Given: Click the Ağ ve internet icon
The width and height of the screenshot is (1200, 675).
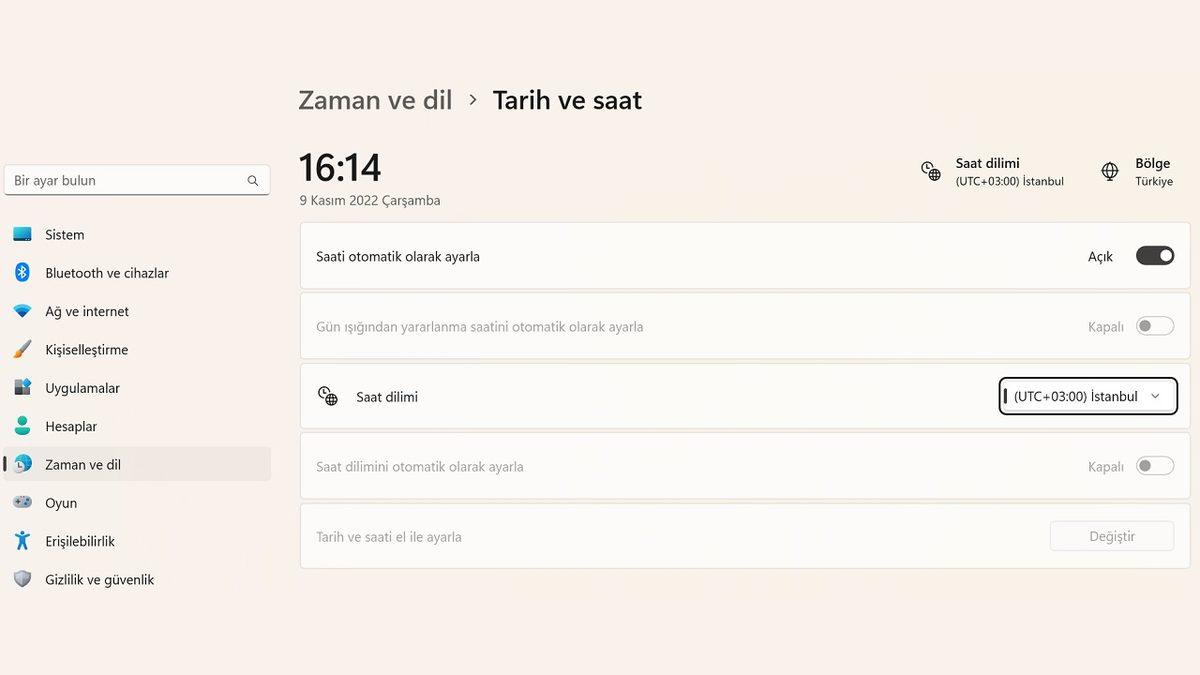Looking at the screenshot, I should (25, 311).
